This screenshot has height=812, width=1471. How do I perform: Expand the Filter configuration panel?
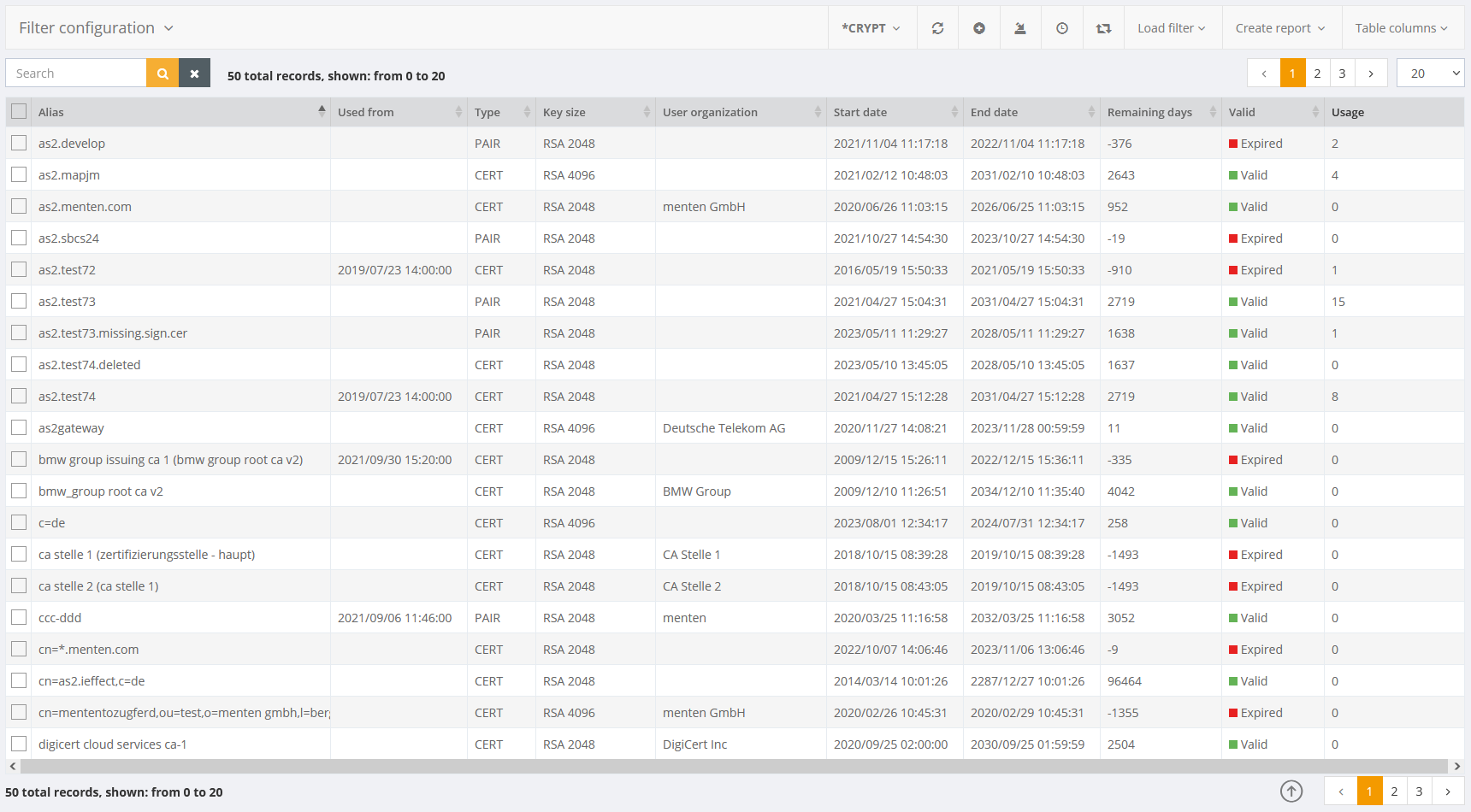[96, 28]
